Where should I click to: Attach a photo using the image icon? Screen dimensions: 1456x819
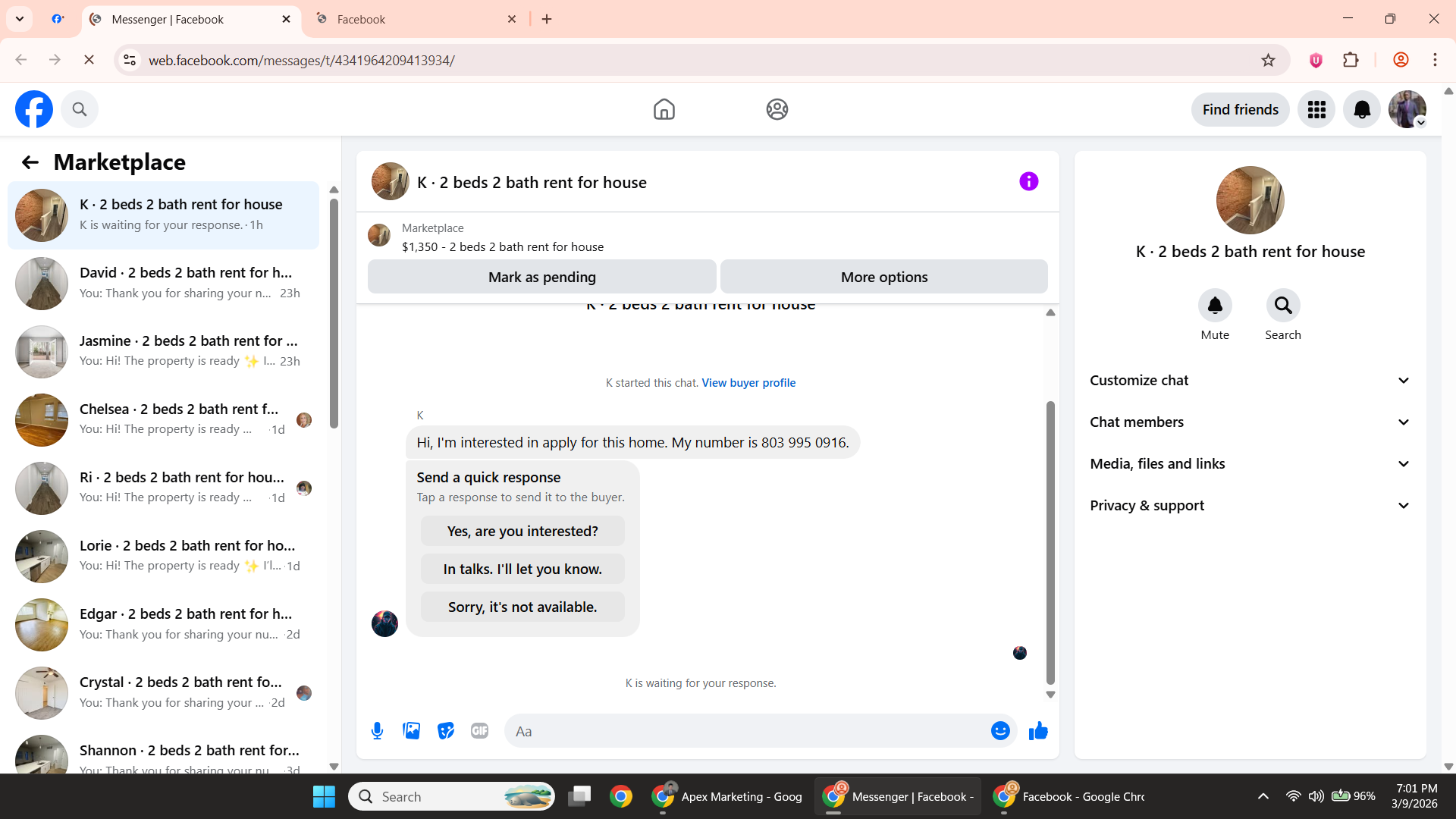pos(411,731)
